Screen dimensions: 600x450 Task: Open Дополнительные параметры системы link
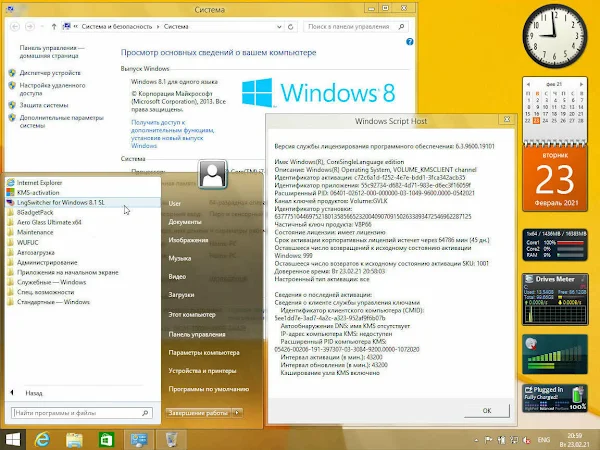coord(62,122)
